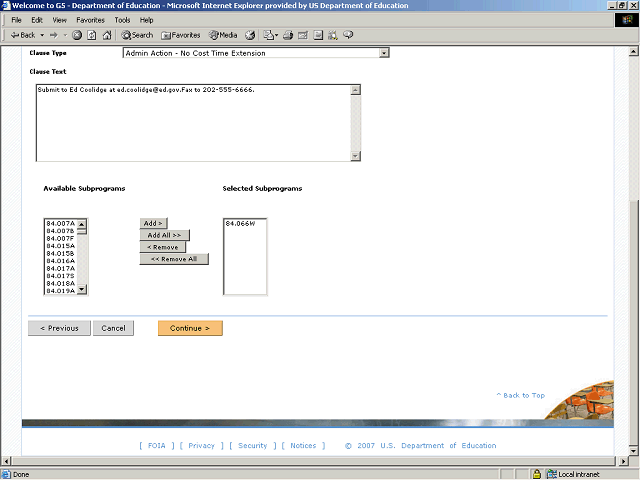This screenshot has height=480, width=640.
Task: Click page vertical scrollbar up arrow
Action: (x=633, y=51)
